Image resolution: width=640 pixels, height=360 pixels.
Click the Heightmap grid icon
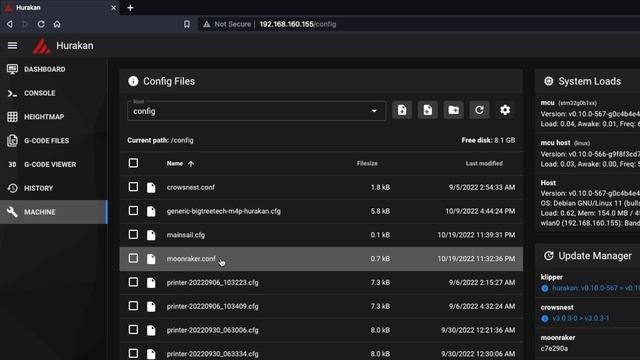pyautogui.click(x=12, y=117)
